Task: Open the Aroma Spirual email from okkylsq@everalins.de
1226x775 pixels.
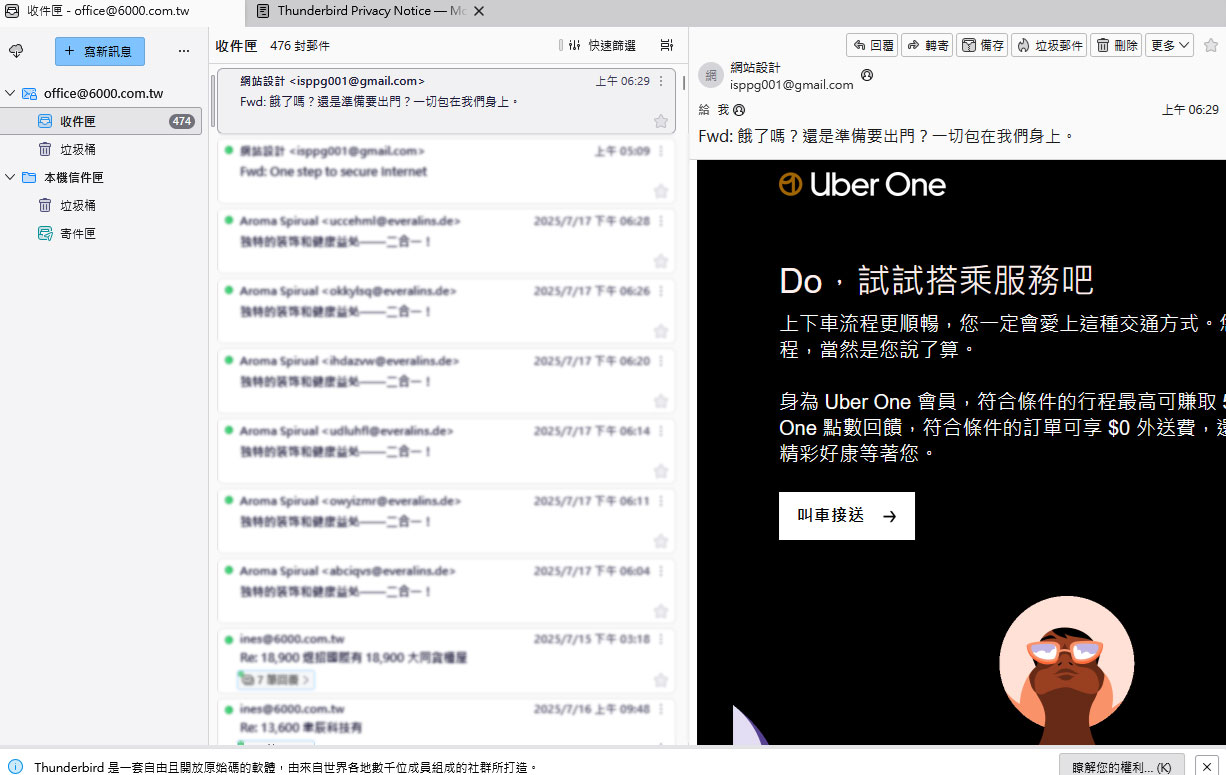Action: coord(446,311)
